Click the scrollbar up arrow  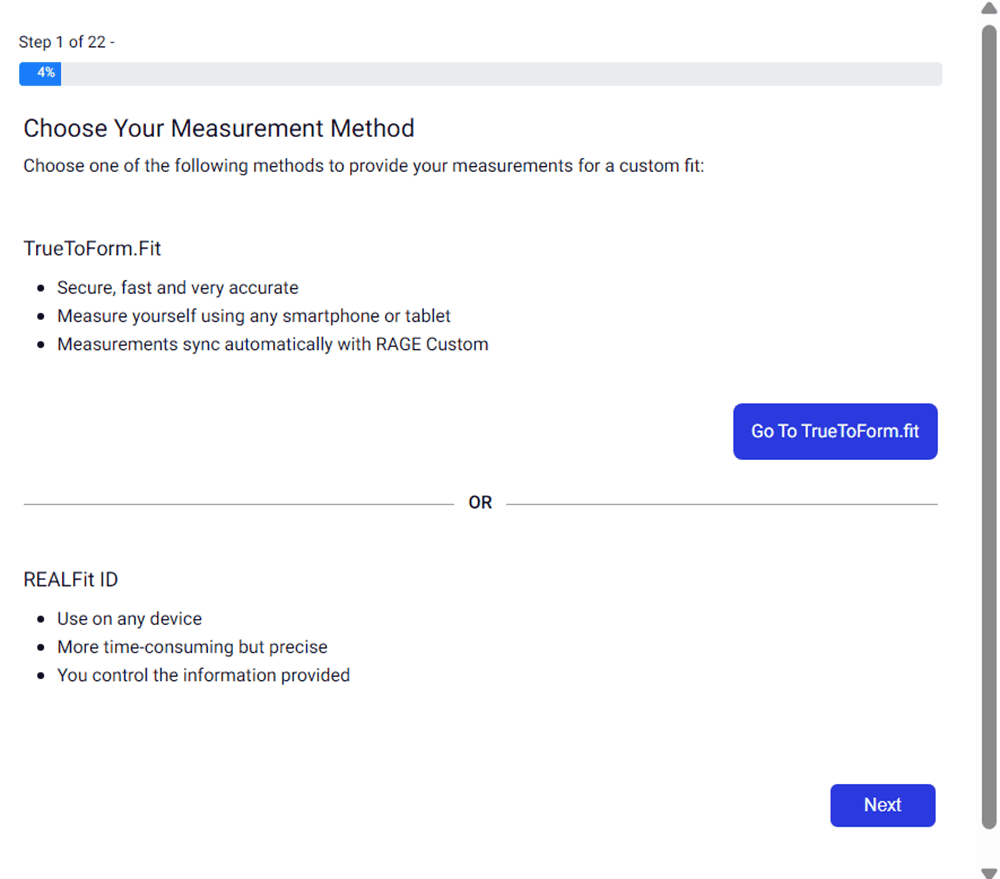point(989,9)
